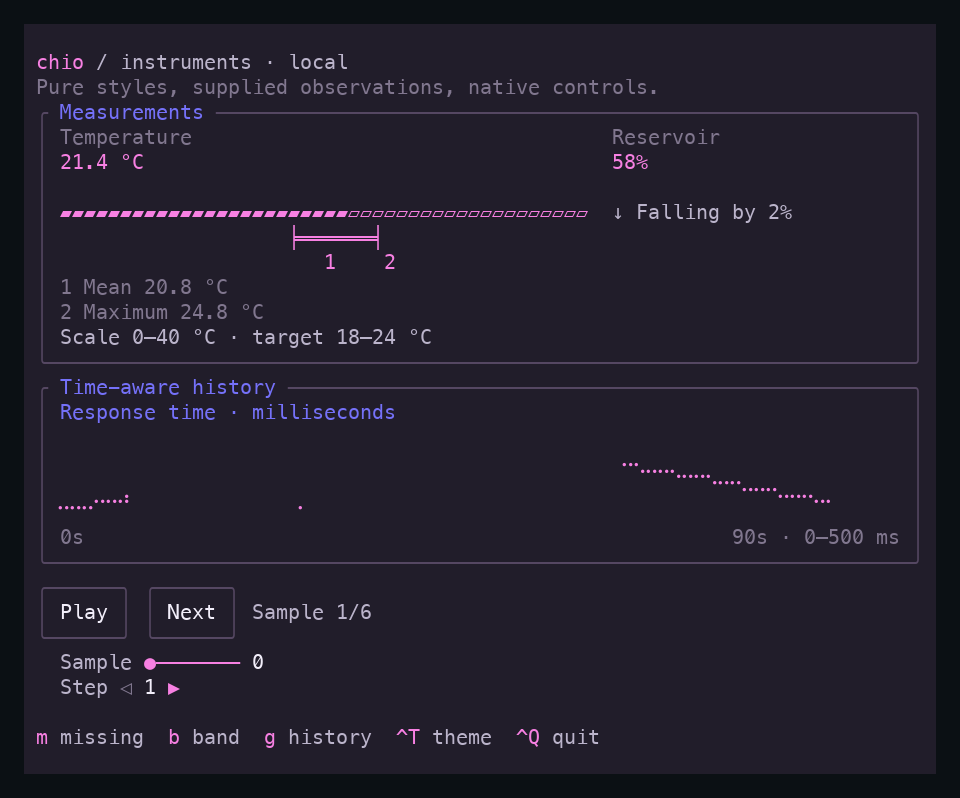
Task: Click the temperature gauge bar
Action: (x=324, y=214)
